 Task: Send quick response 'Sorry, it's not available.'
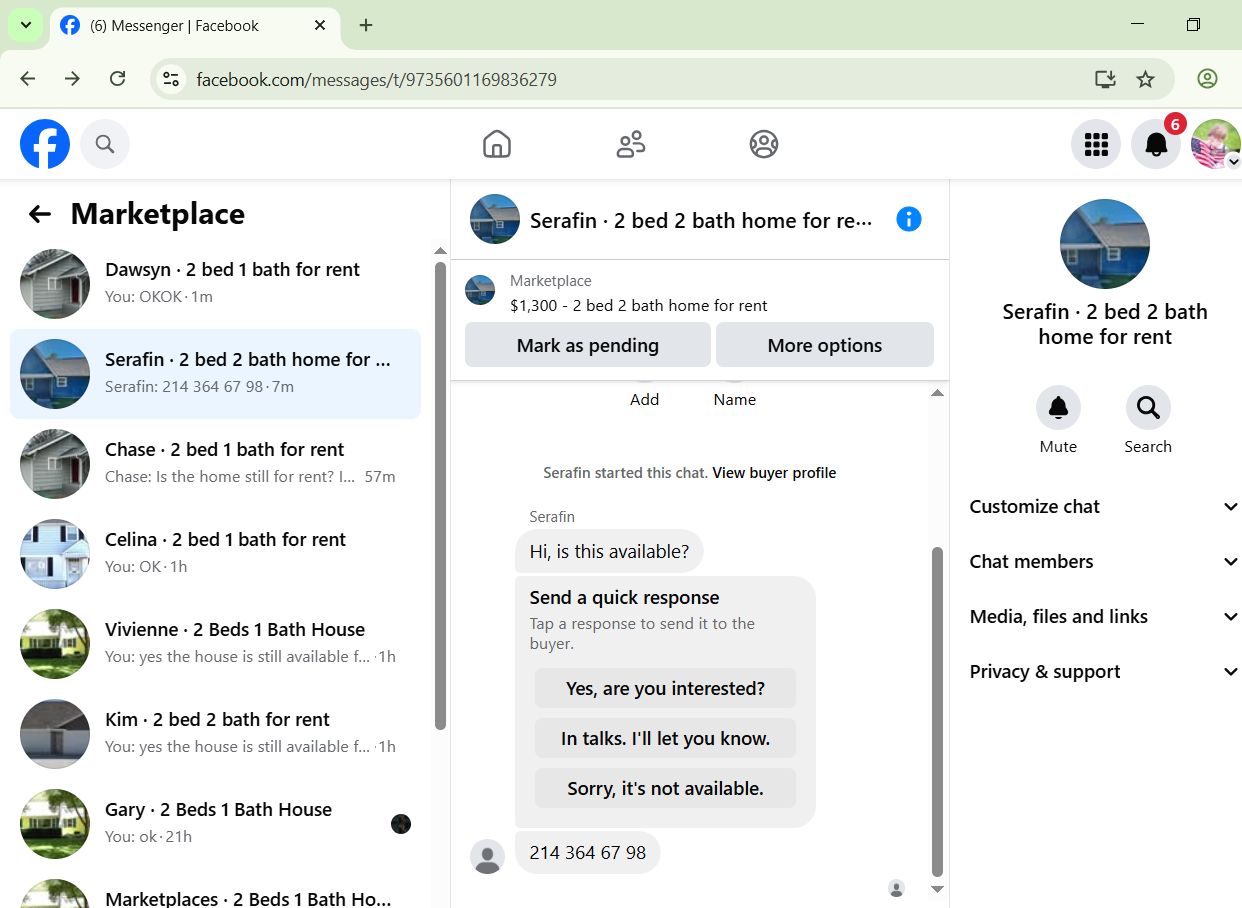pos(665,788)
